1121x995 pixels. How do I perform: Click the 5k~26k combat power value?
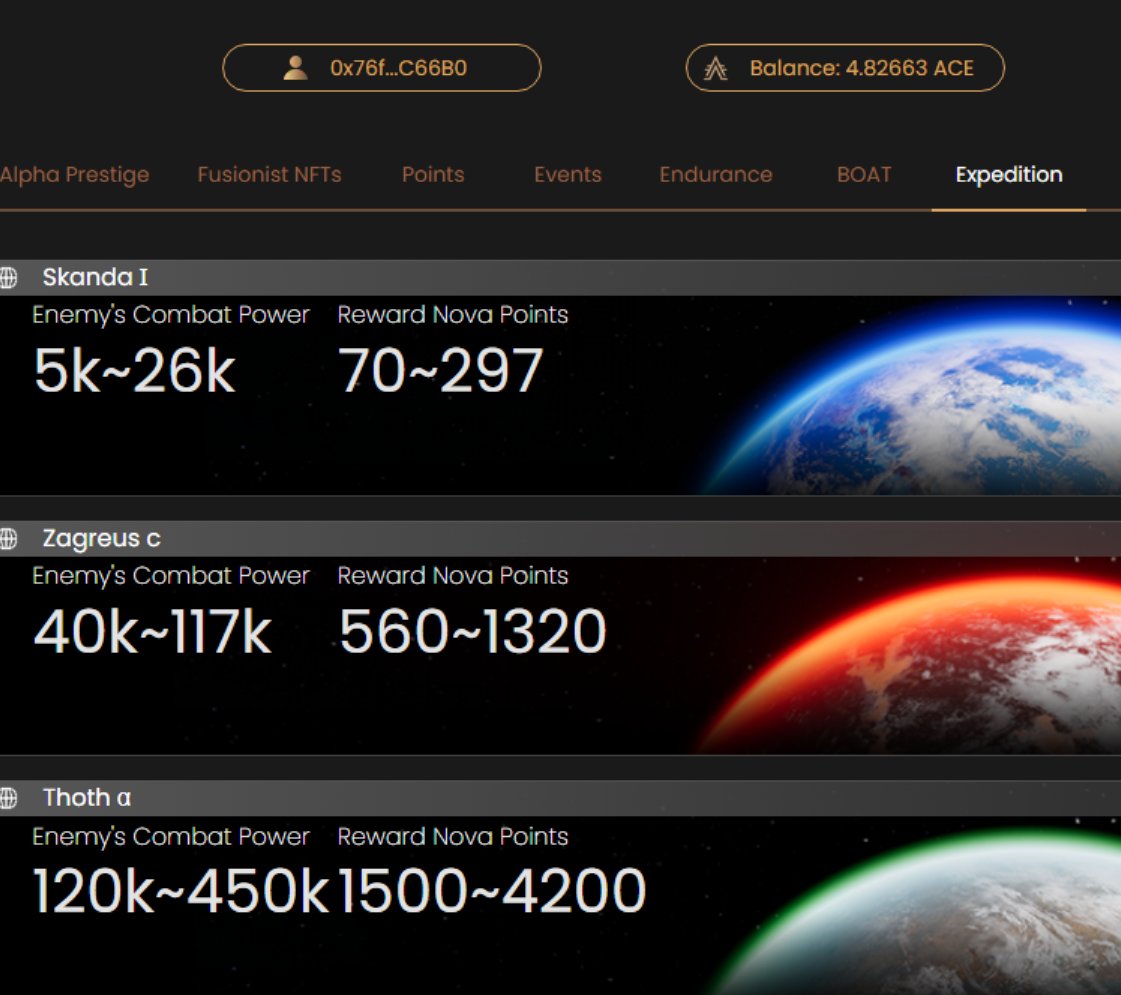point(134,371)
